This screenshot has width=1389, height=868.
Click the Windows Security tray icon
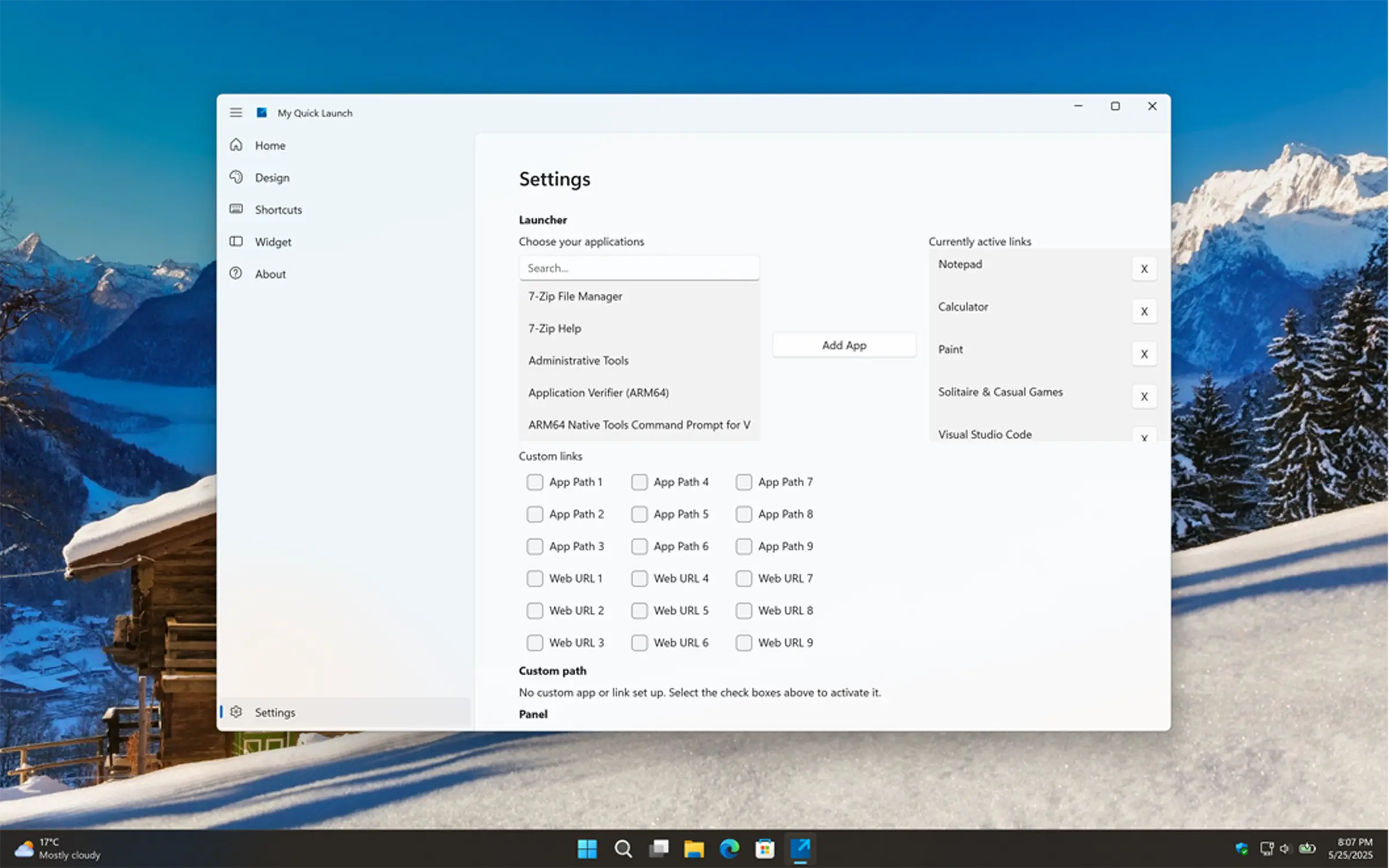click(1241, 849)
